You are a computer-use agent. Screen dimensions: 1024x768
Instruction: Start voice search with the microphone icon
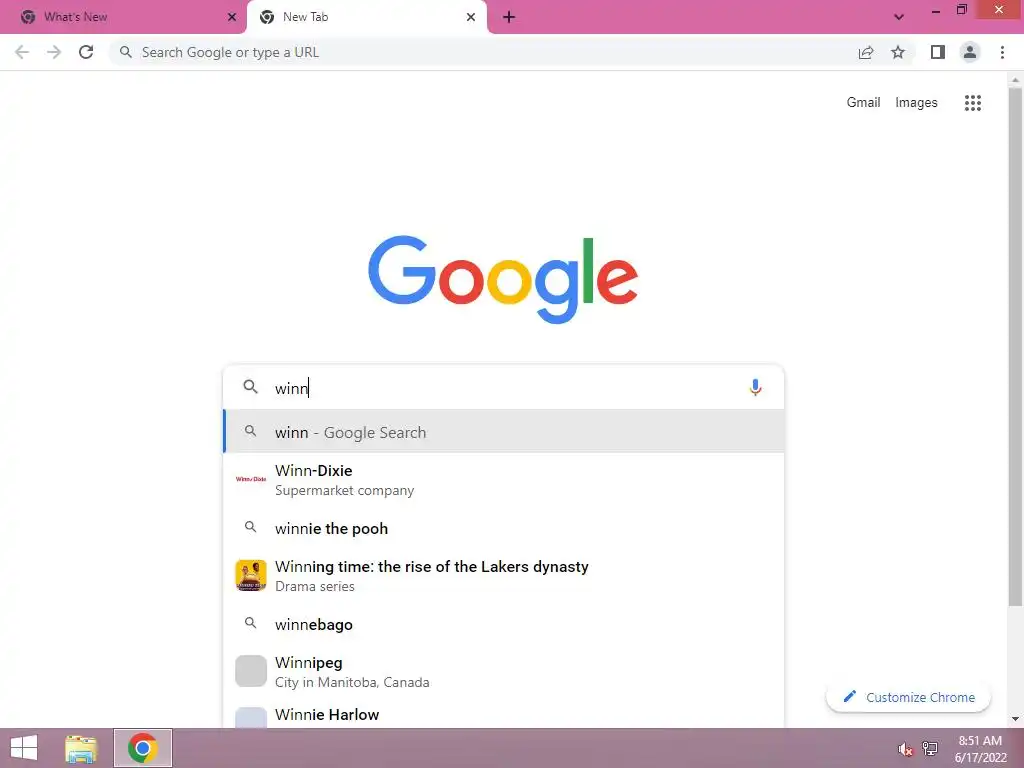pos(755,387)
